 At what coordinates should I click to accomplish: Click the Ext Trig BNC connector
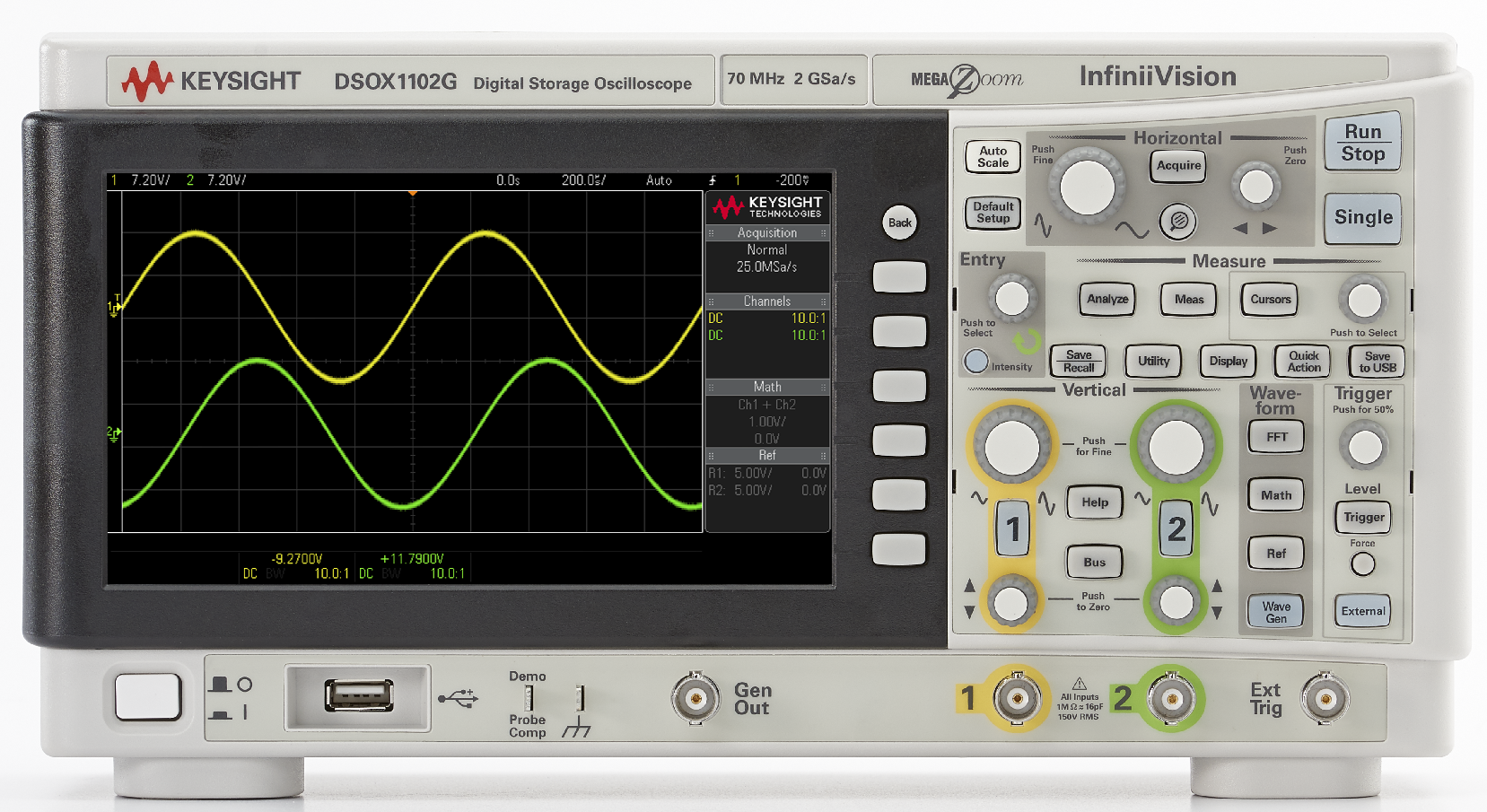(1325, 698)
